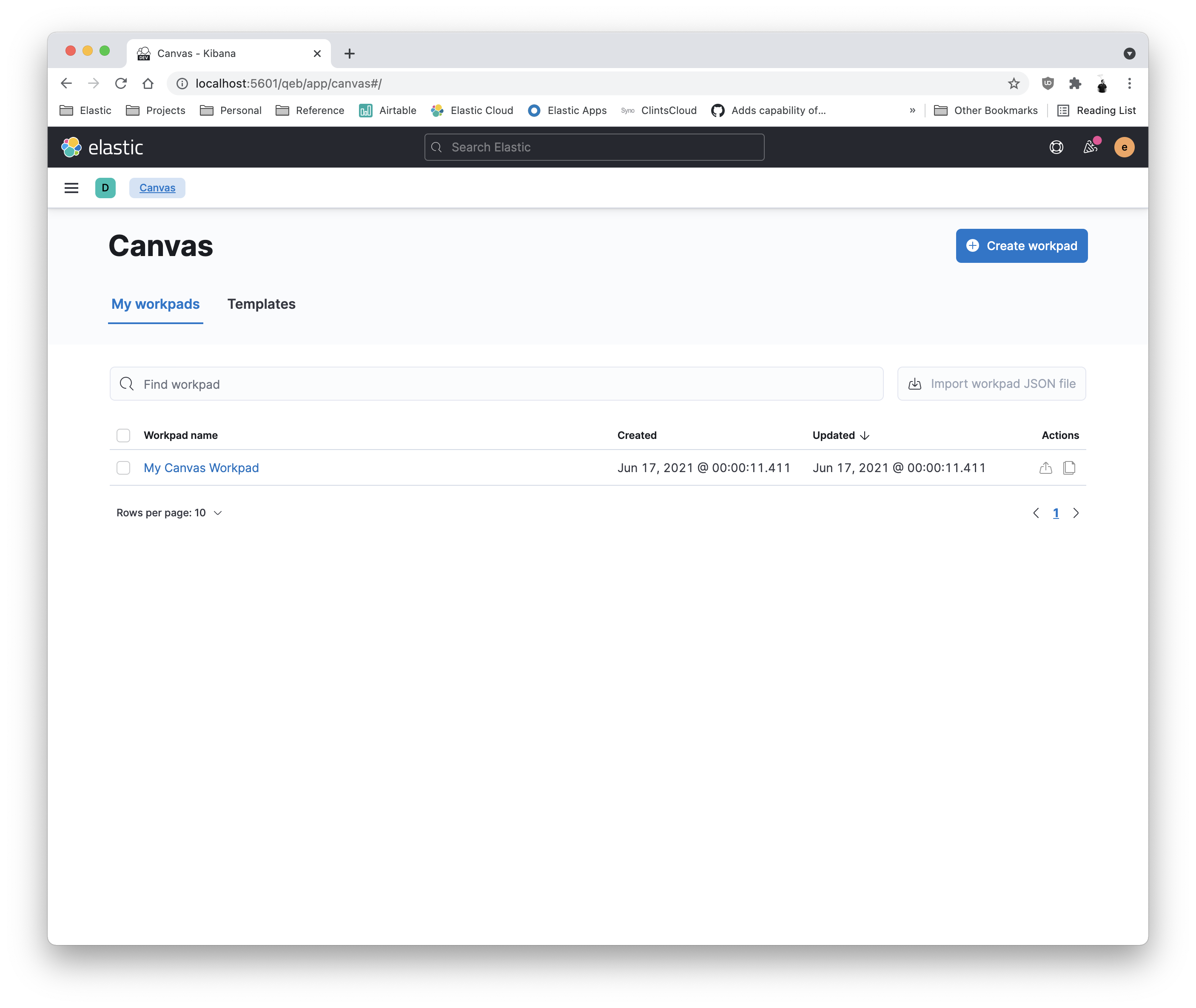Click the Elastic logo
Image resolution: width=1196 pixels, height=1008 pixels.
click(102, 148)
